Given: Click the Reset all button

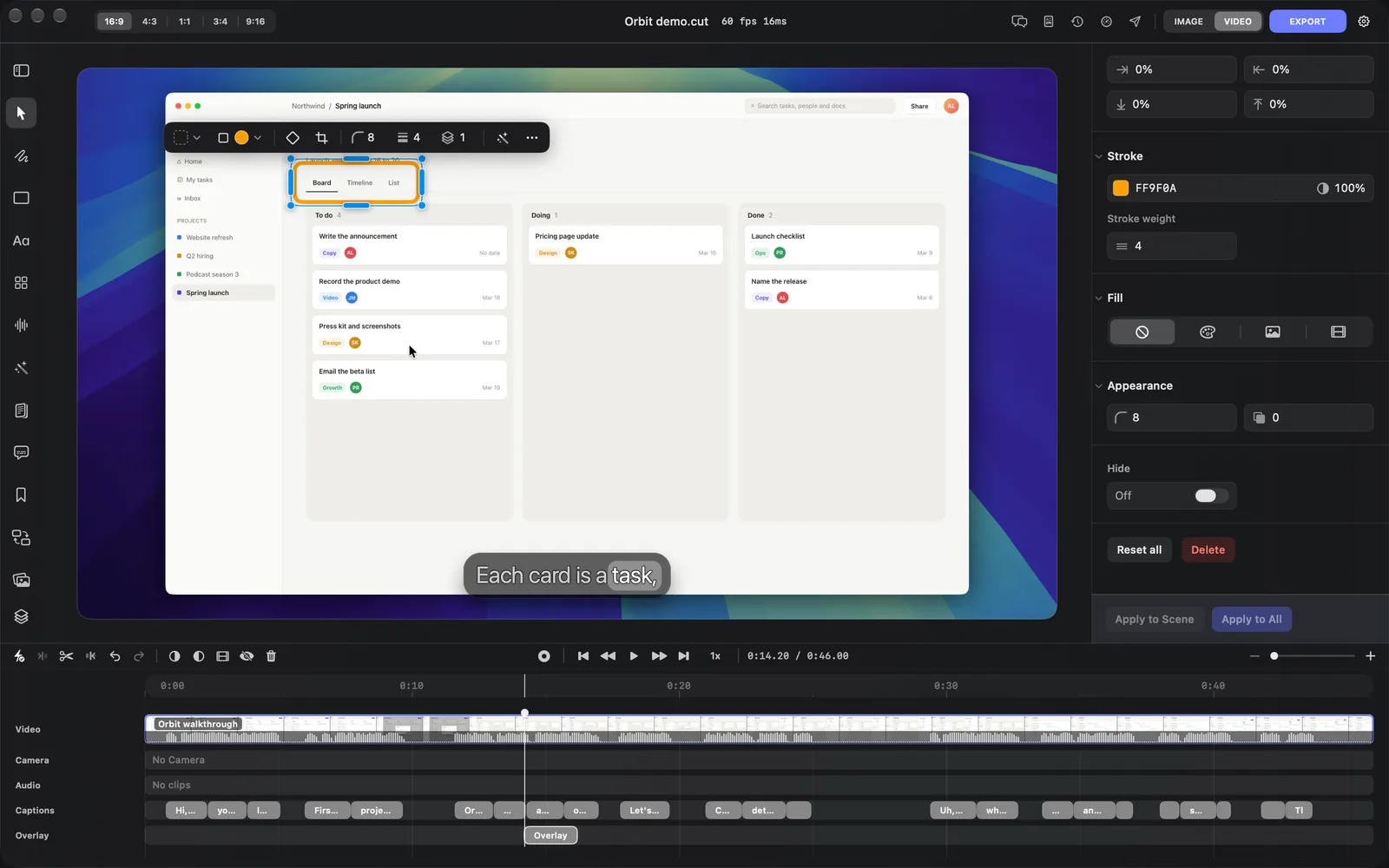Looking at the screenshot, I should [1139, 549].
